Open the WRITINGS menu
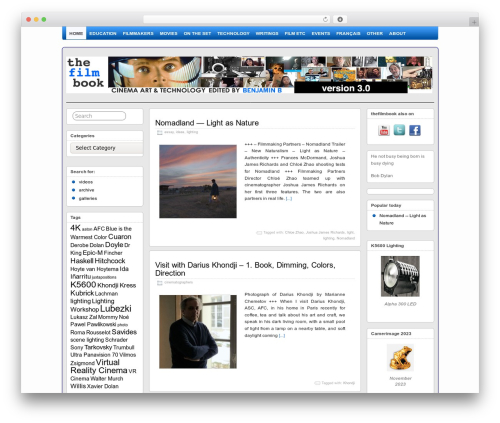Screen dimensions: 500x423 267,33
